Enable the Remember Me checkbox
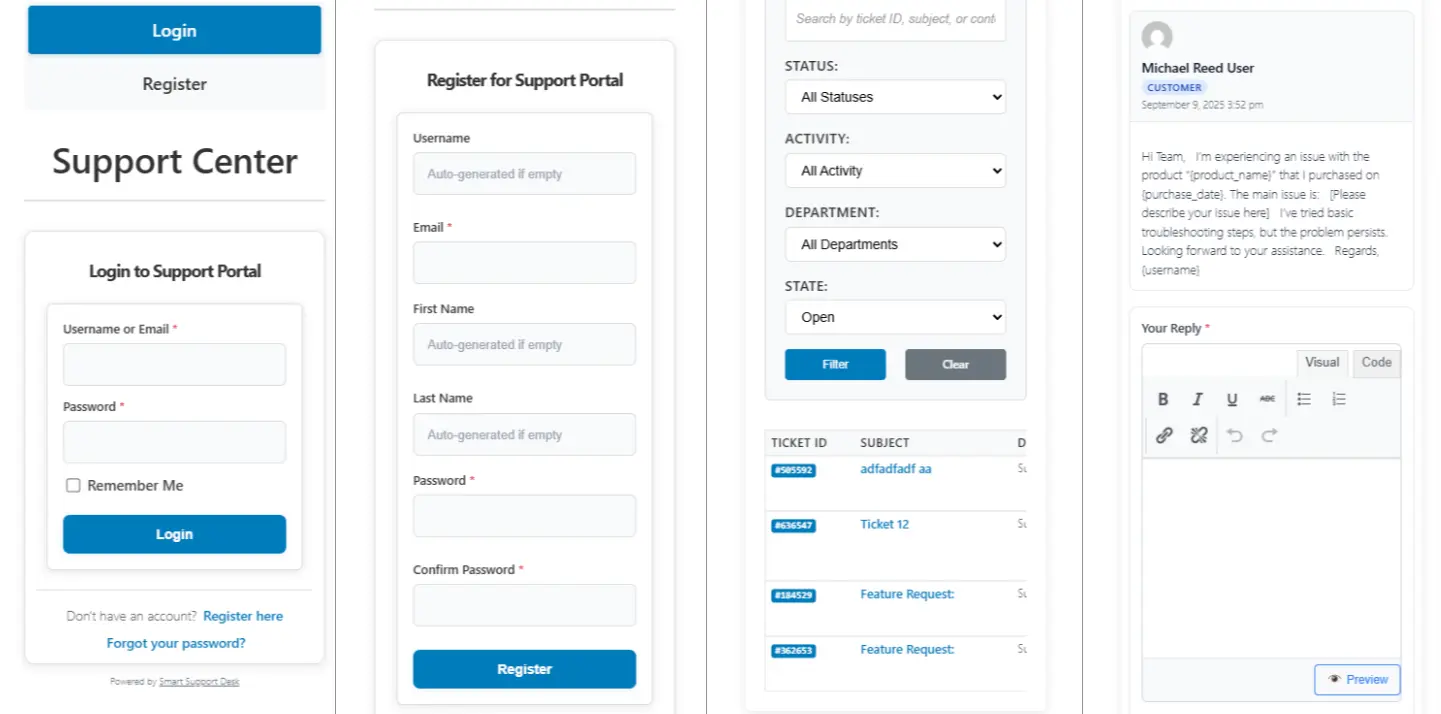The width and height of the screenshot is (1441, 714). click(x=73, y=485)
